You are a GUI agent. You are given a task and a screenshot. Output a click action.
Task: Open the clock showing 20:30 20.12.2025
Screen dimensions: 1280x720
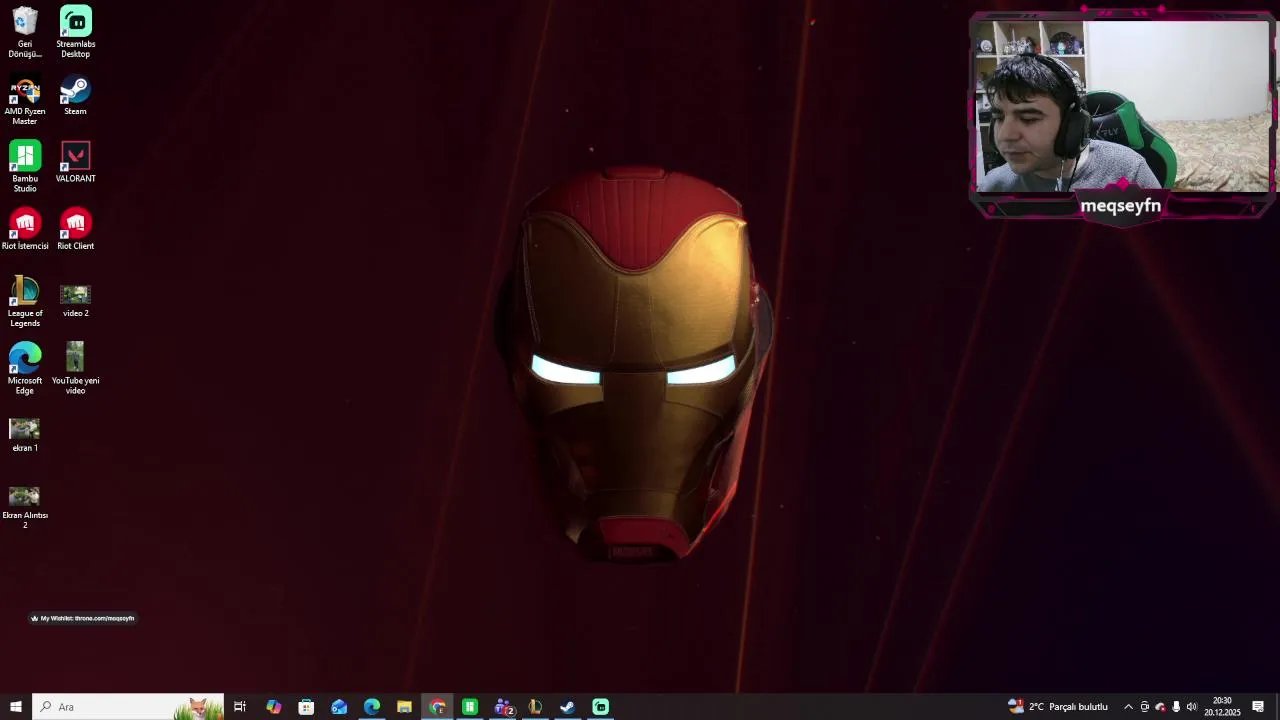1222,707
